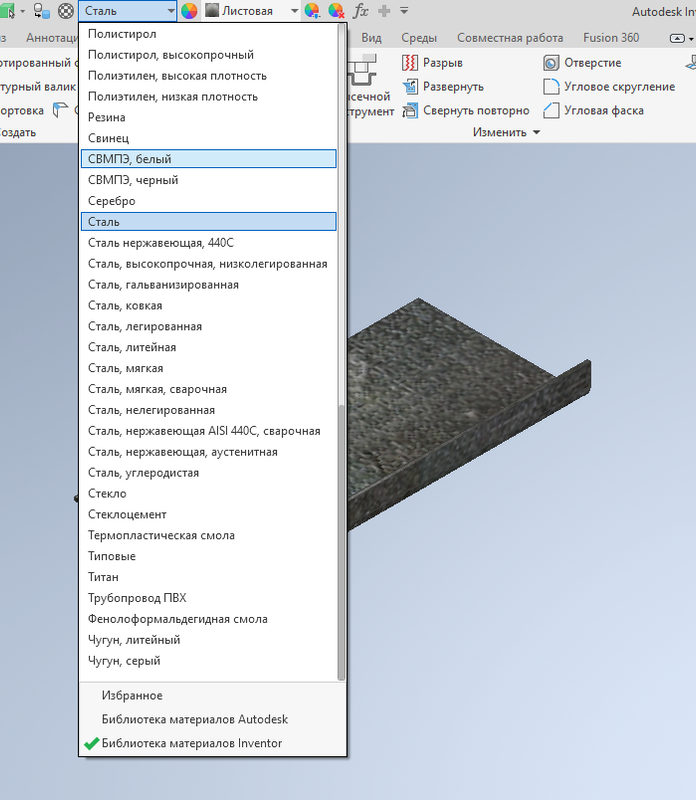Choose Стеклоцемент material
The width and height of the screenshot is (696, 800).
click(x=209, y=515)
